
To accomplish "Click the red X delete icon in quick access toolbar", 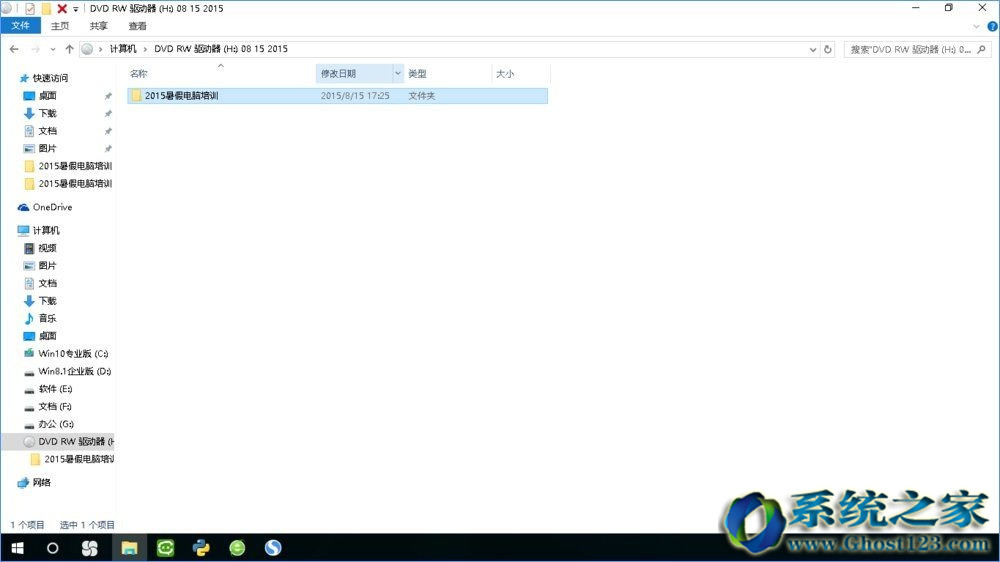I will 62,9.
